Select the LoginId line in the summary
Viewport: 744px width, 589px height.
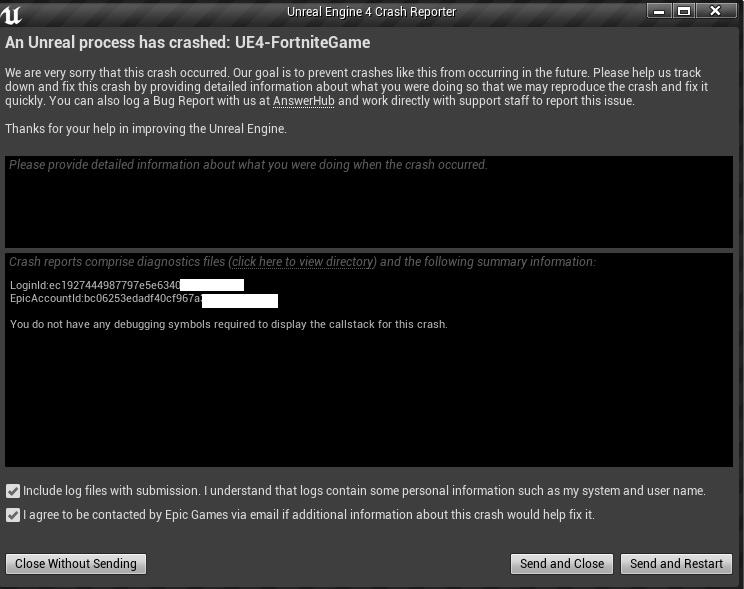[x=127, y=285]
